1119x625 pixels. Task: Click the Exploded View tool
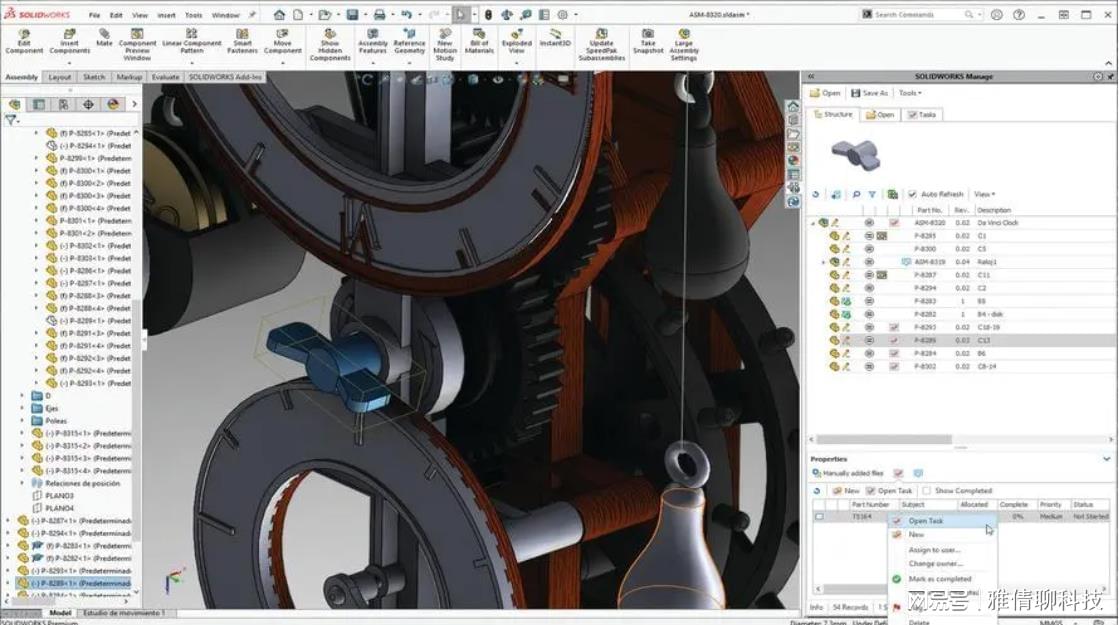point(517,42)
